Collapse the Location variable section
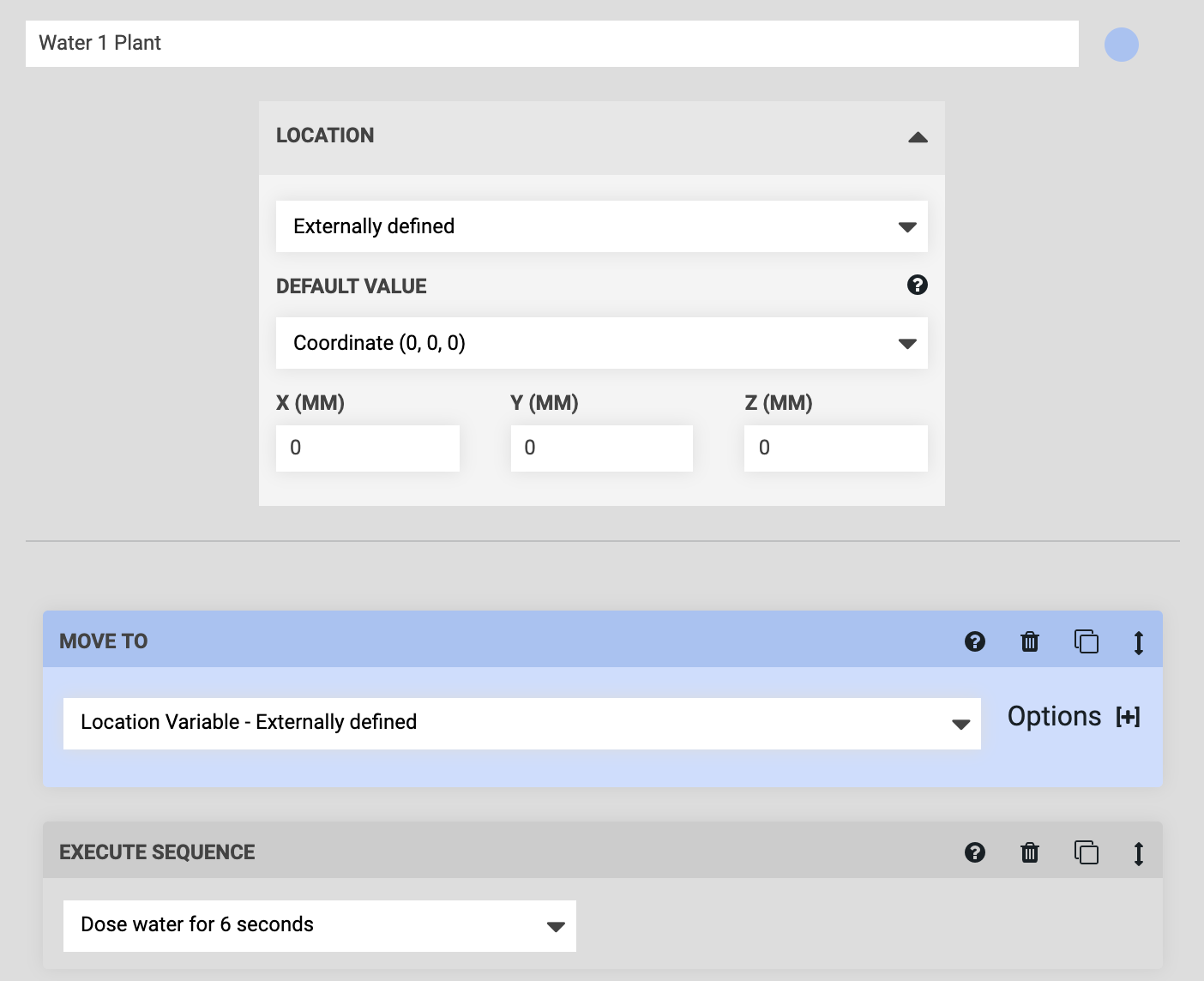 [918, 137]
